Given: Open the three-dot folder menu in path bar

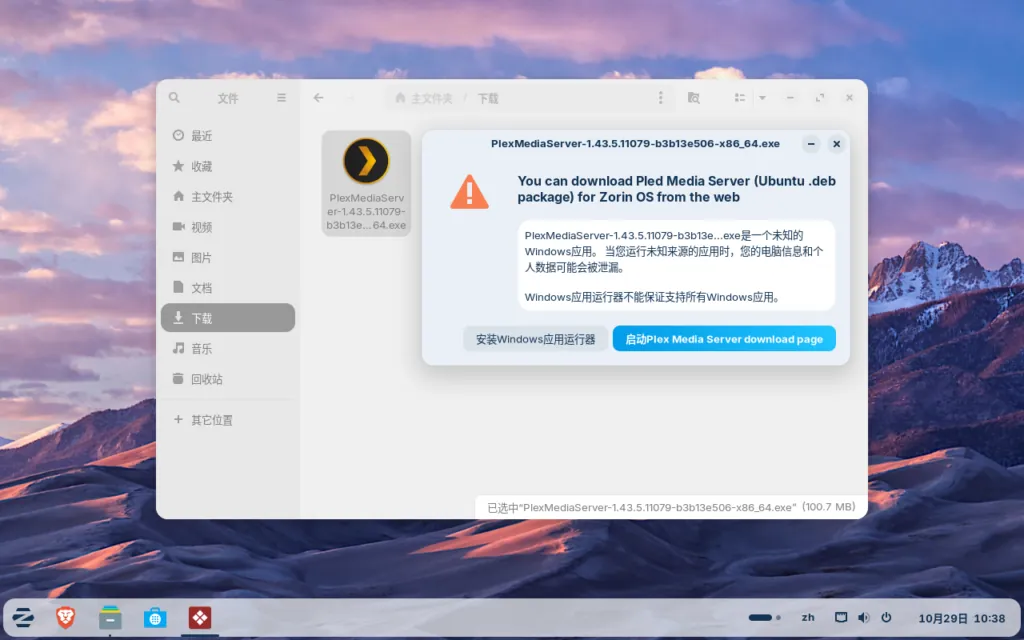Looking at the screenshot, I should click(x=660, y=98).
